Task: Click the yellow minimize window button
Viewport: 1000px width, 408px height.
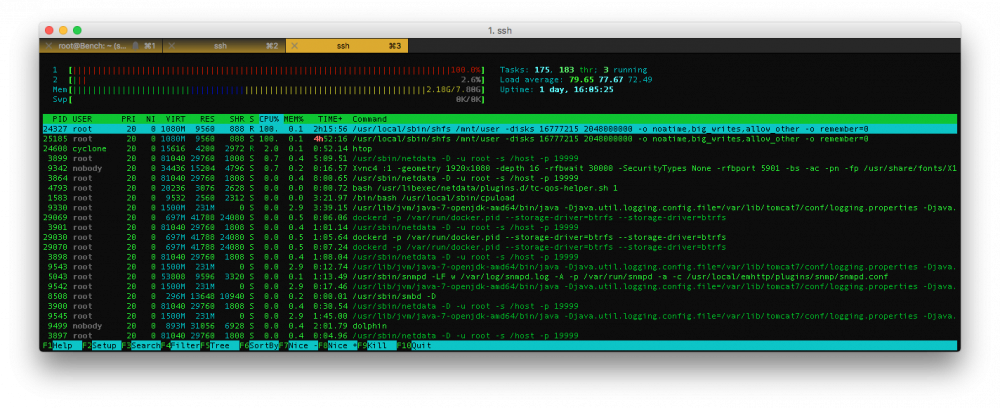Action: (x=63, y=31)
